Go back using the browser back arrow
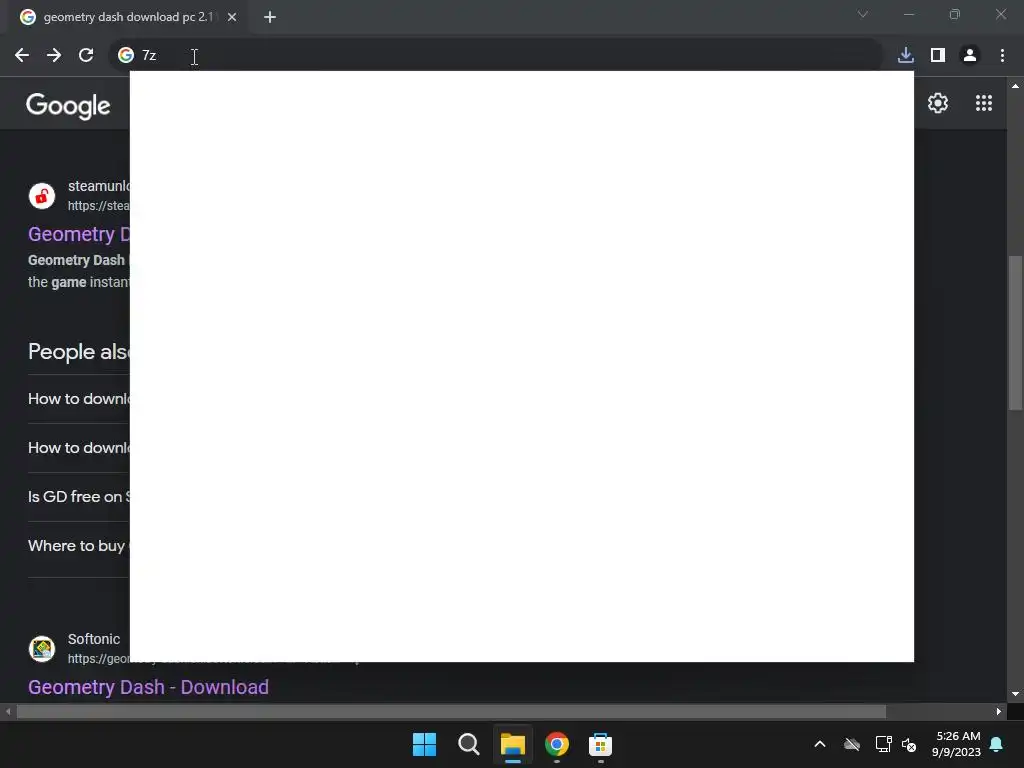The image size is (1024, 768). [x=22, y=55]
